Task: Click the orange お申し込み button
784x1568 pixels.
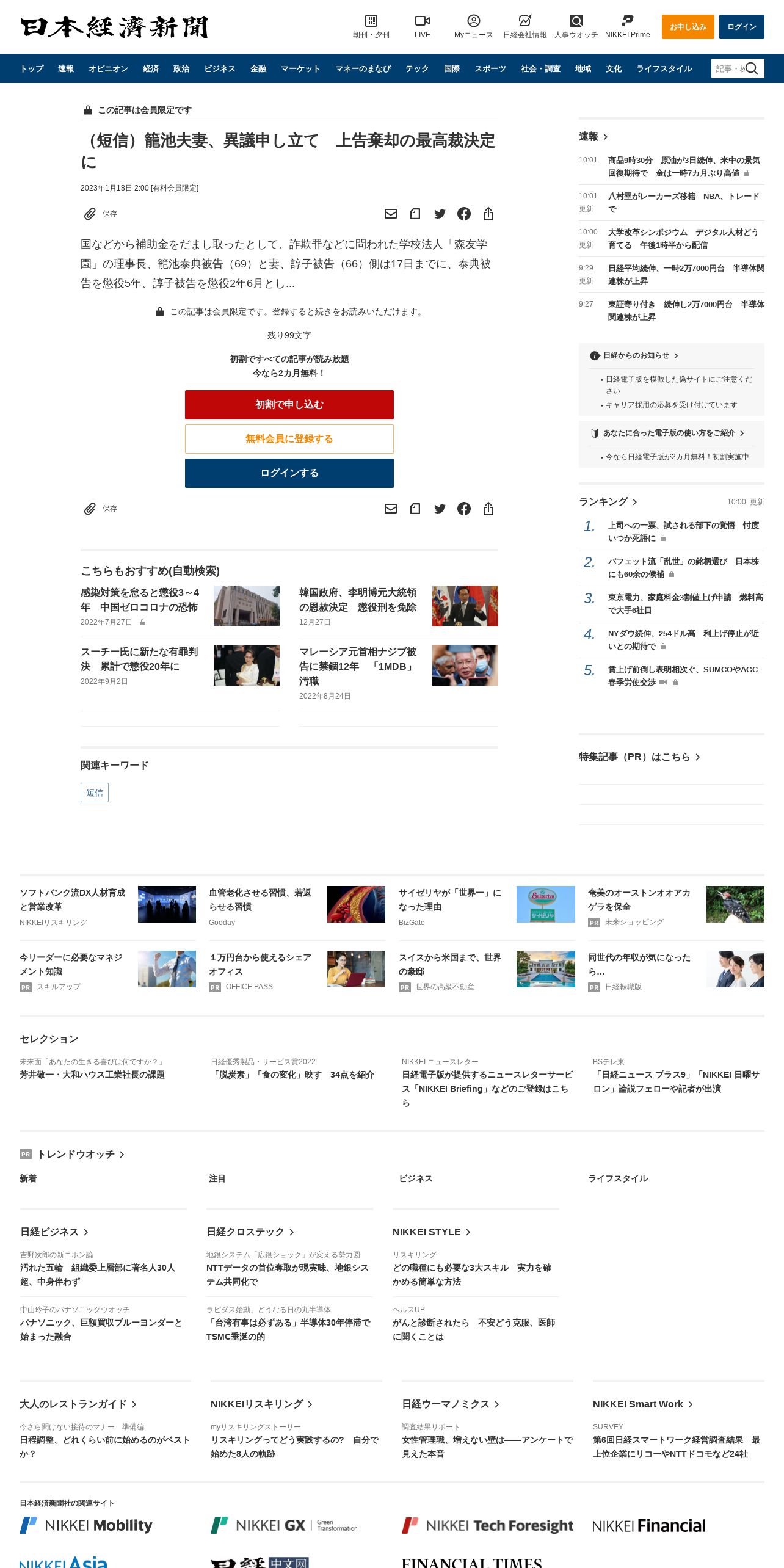Action: (x=688, y=27)
